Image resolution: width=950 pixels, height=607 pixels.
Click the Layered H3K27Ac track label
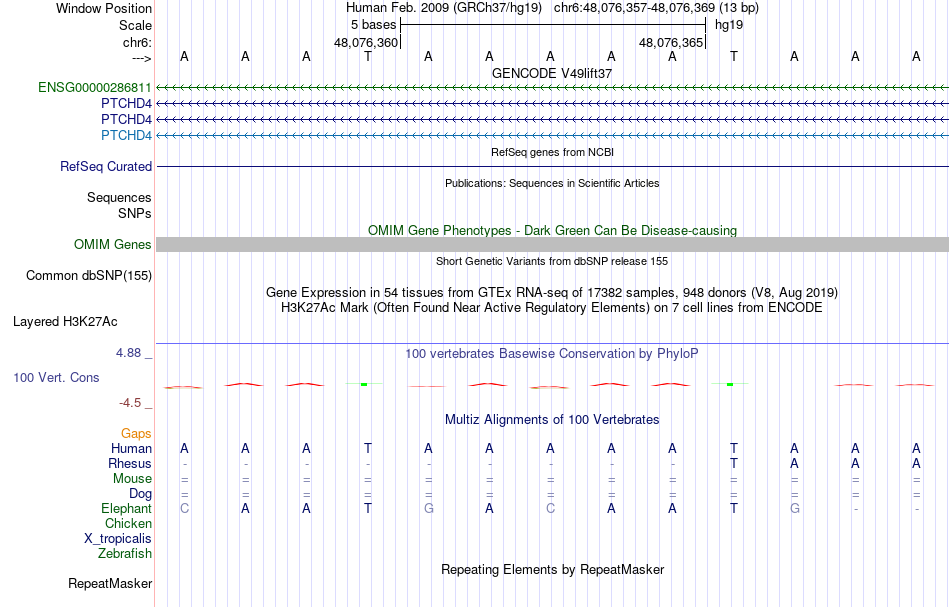65,322
